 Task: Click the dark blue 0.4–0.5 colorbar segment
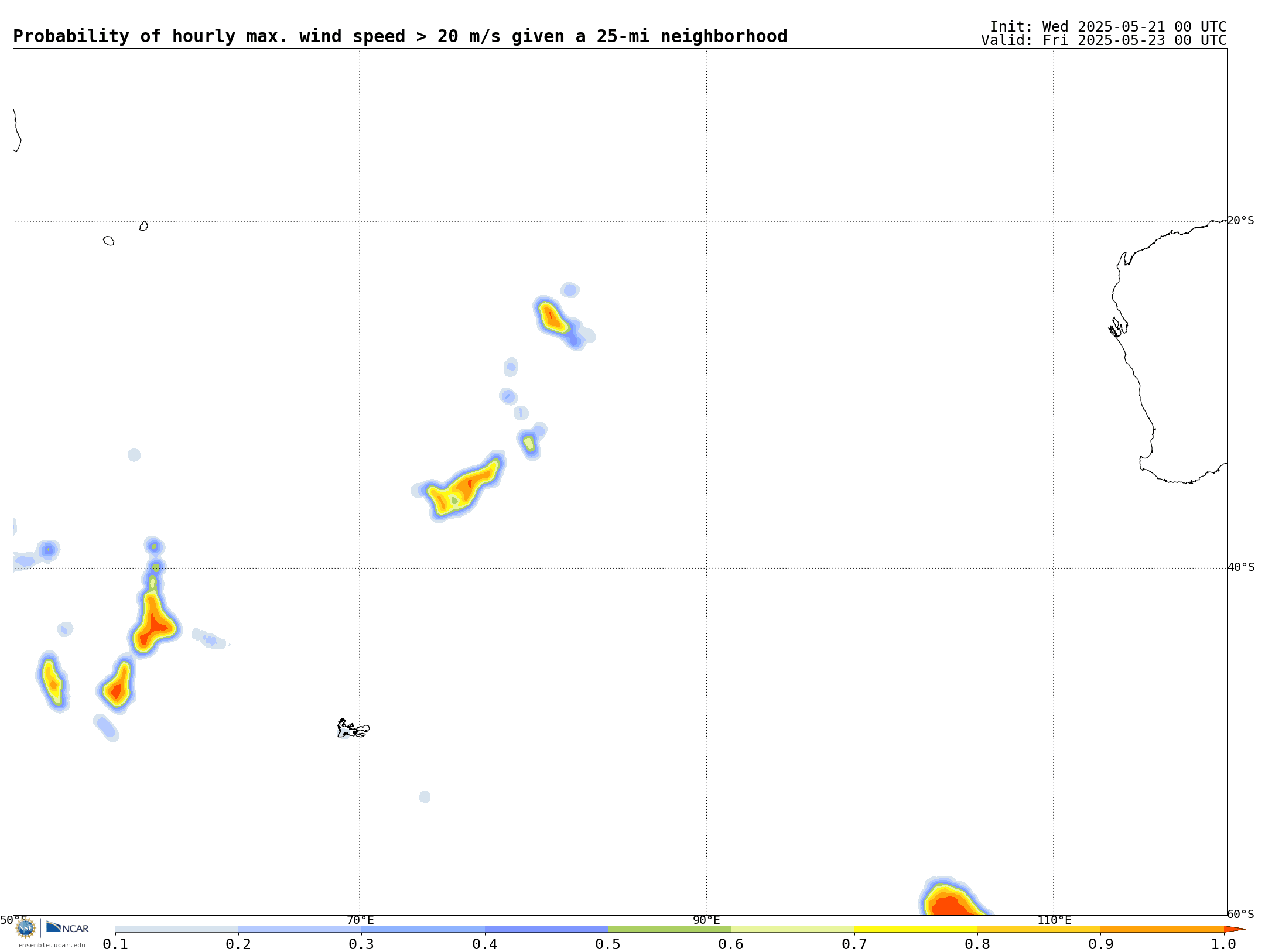[x=546, y=929]
